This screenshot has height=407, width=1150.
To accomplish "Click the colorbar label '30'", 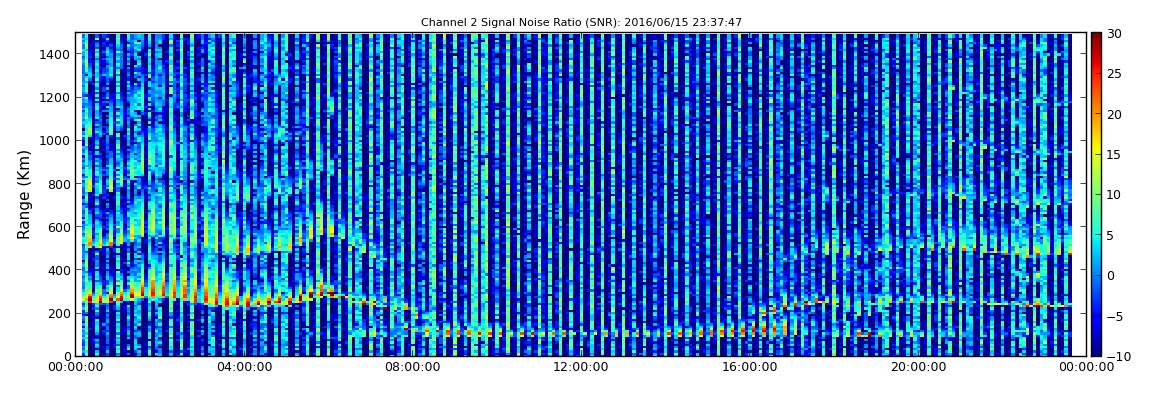I will click(x=1114, y=34).
